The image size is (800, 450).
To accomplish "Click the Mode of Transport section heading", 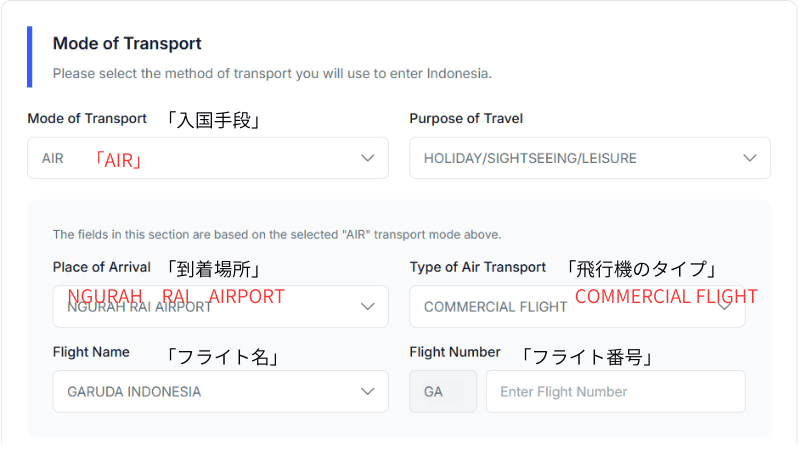I will (x=127, y=43).
